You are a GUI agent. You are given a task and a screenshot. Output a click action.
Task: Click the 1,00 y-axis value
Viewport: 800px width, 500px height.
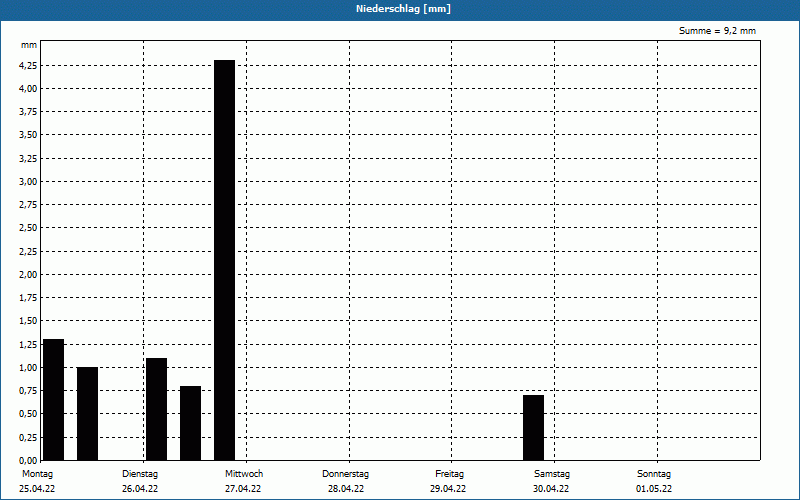pos(28,367)
